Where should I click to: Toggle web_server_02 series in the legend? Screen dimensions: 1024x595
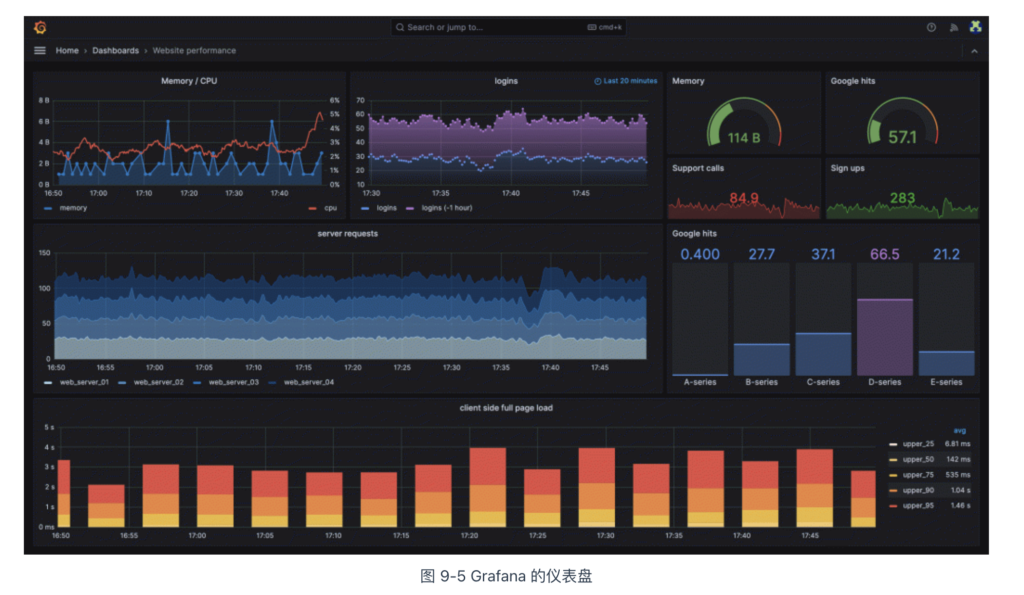point(159,382)
